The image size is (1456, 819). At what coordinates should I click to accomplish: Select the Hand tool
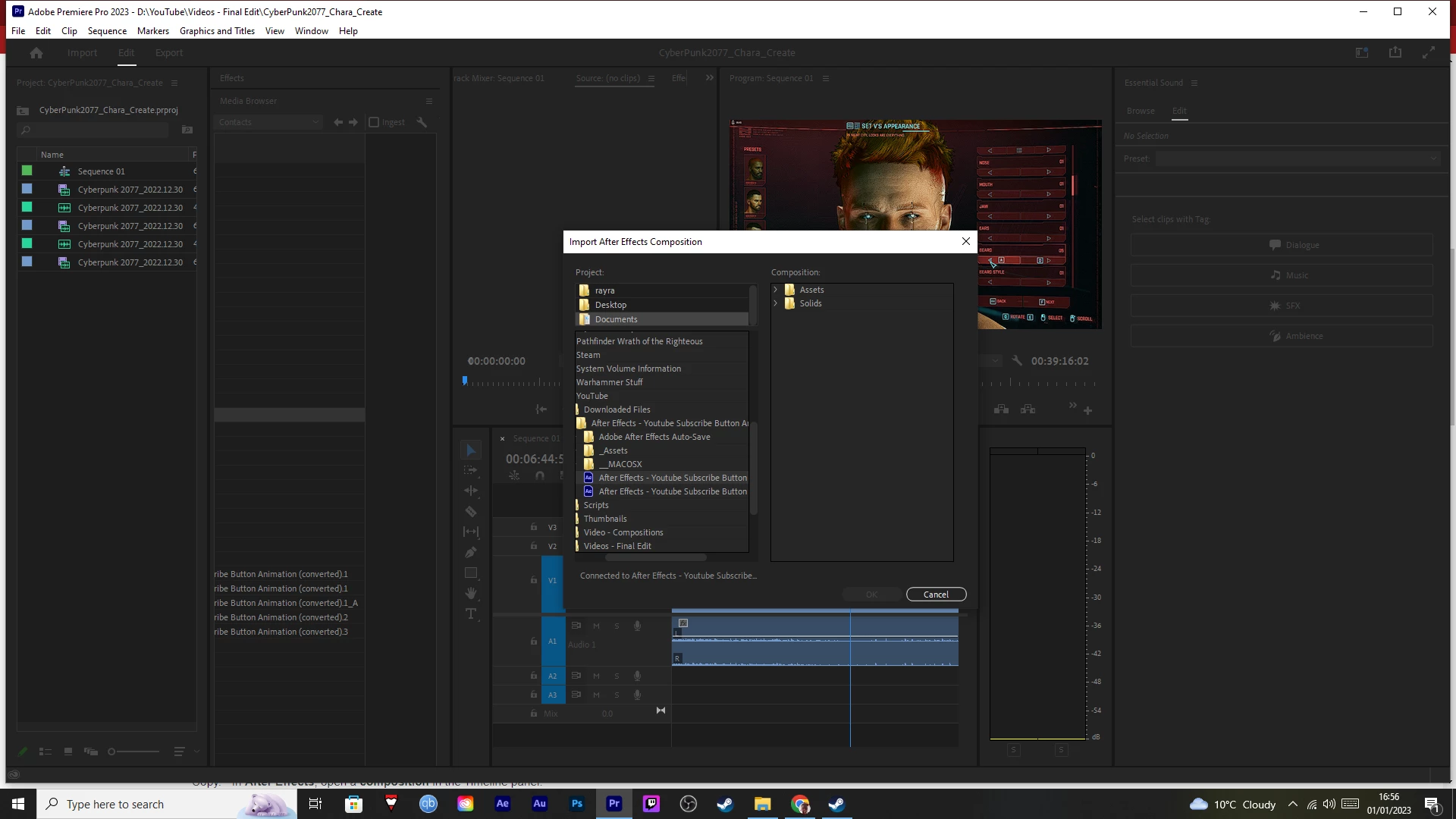(471, 593)
